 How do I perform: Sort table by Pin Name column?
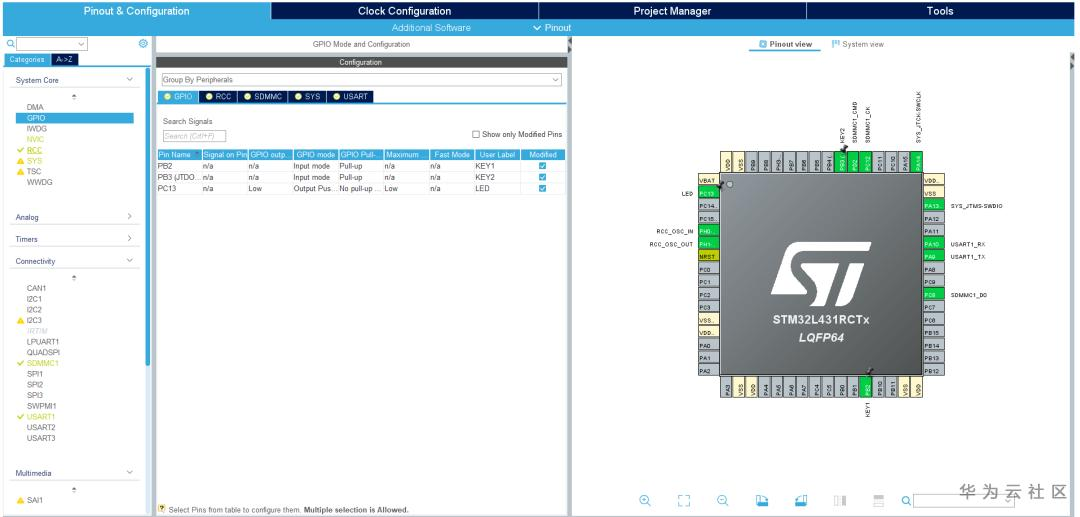(179, 155)
